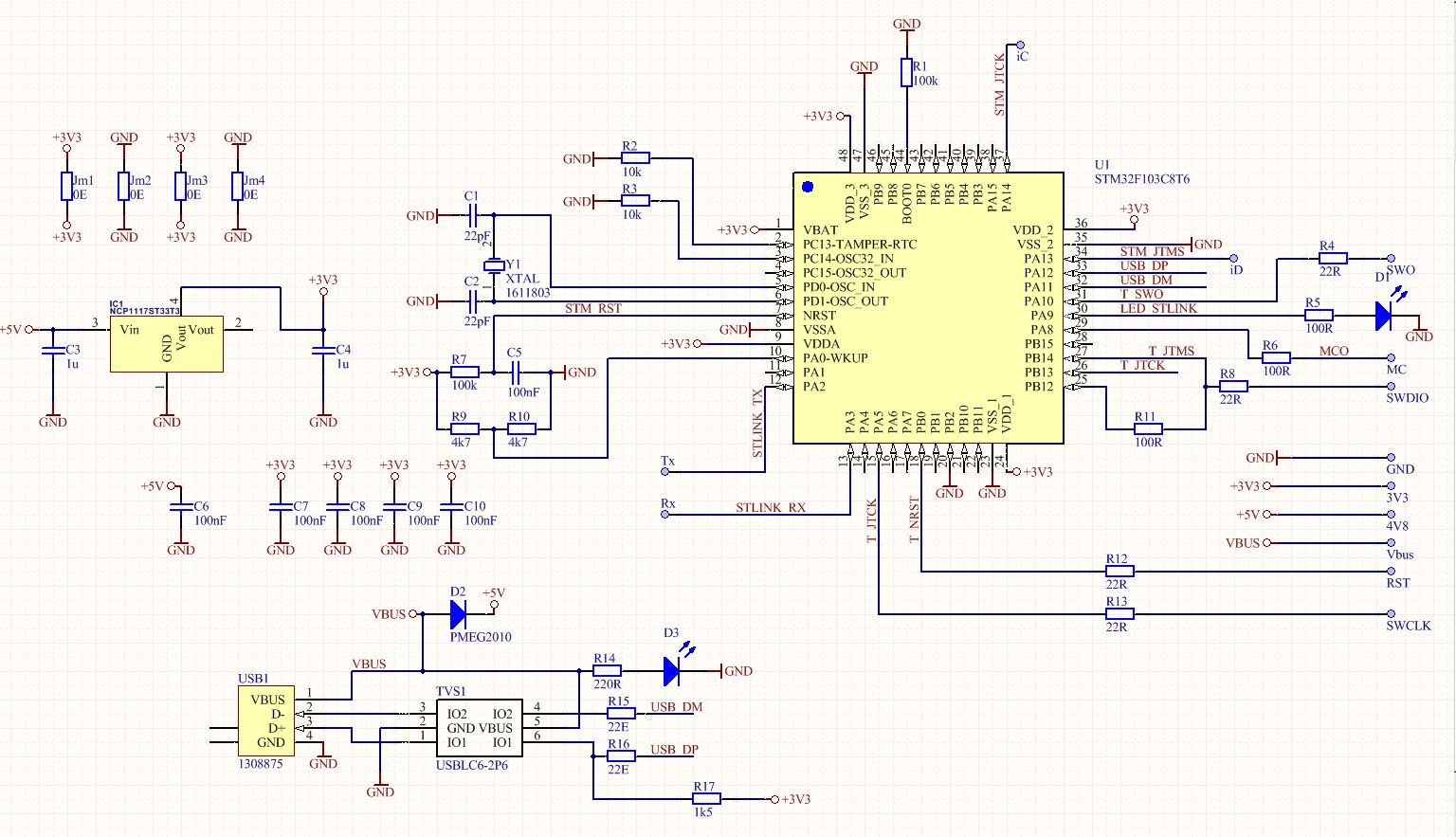
Task: Click the XTAL crystal label
Action: (522, 279)
